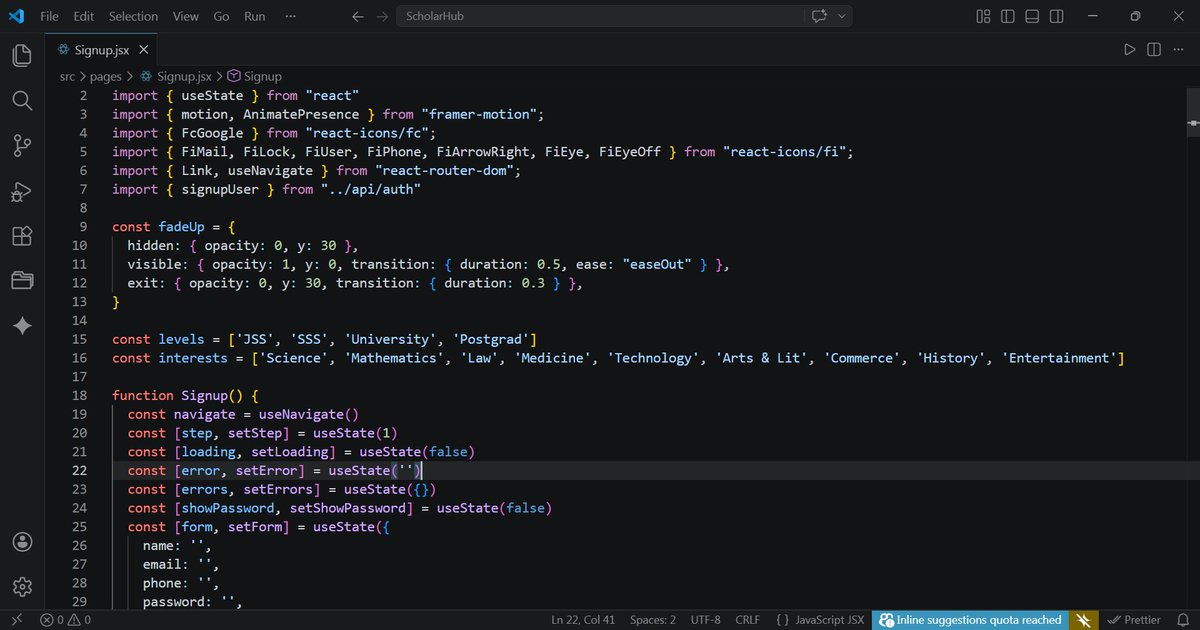Open the folder-shaped activity bar icon
Viewport: 1200px width, 630px height.
point(22,281)
